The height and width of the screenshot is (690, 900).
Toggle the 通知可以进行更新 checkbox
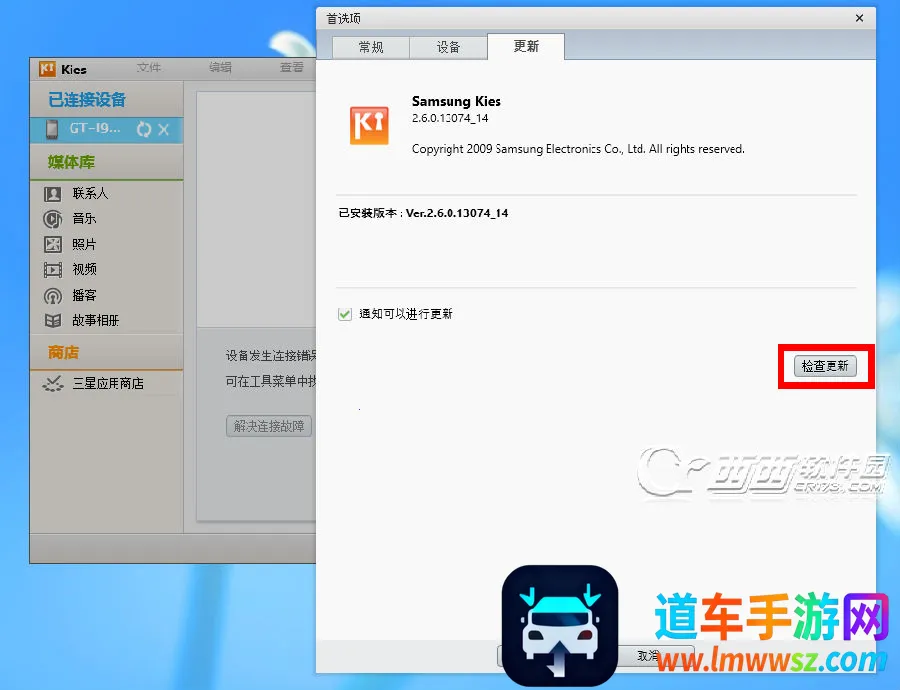345,314
